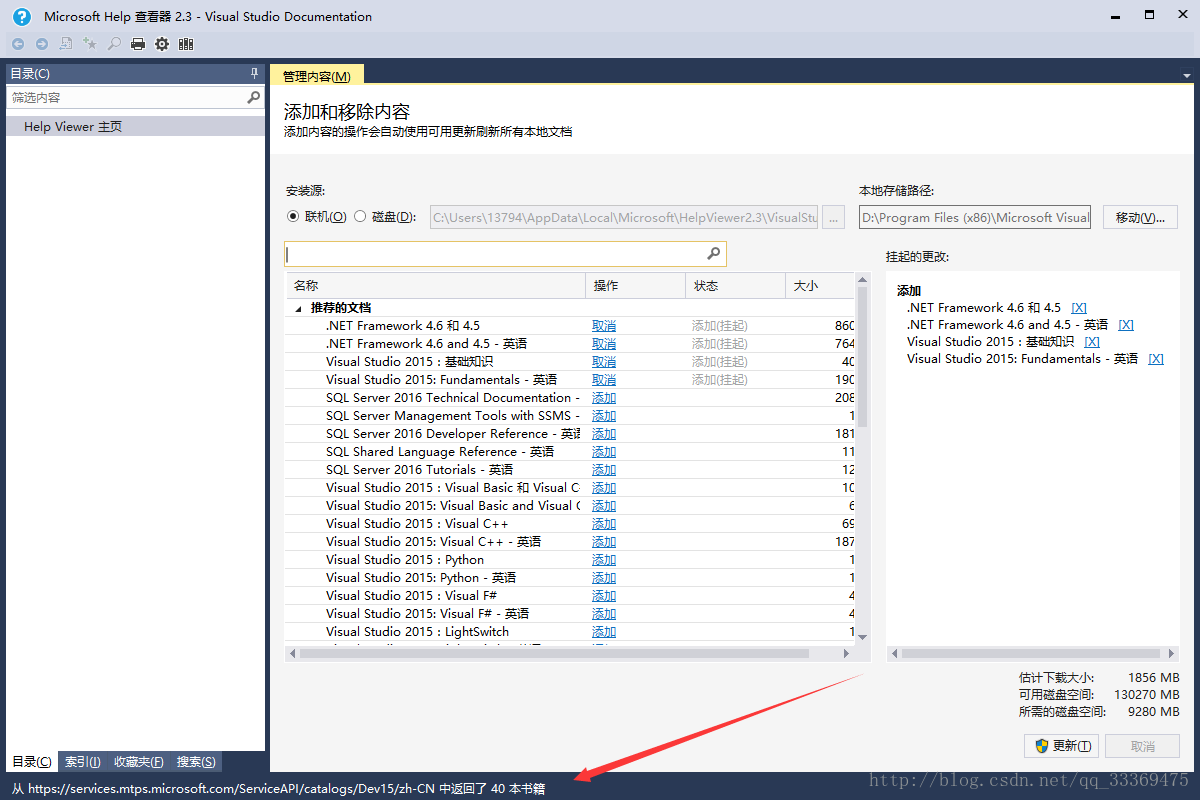Click the 状态 column header
Screen dimensions: 1200x800
[x=735, y=286]
